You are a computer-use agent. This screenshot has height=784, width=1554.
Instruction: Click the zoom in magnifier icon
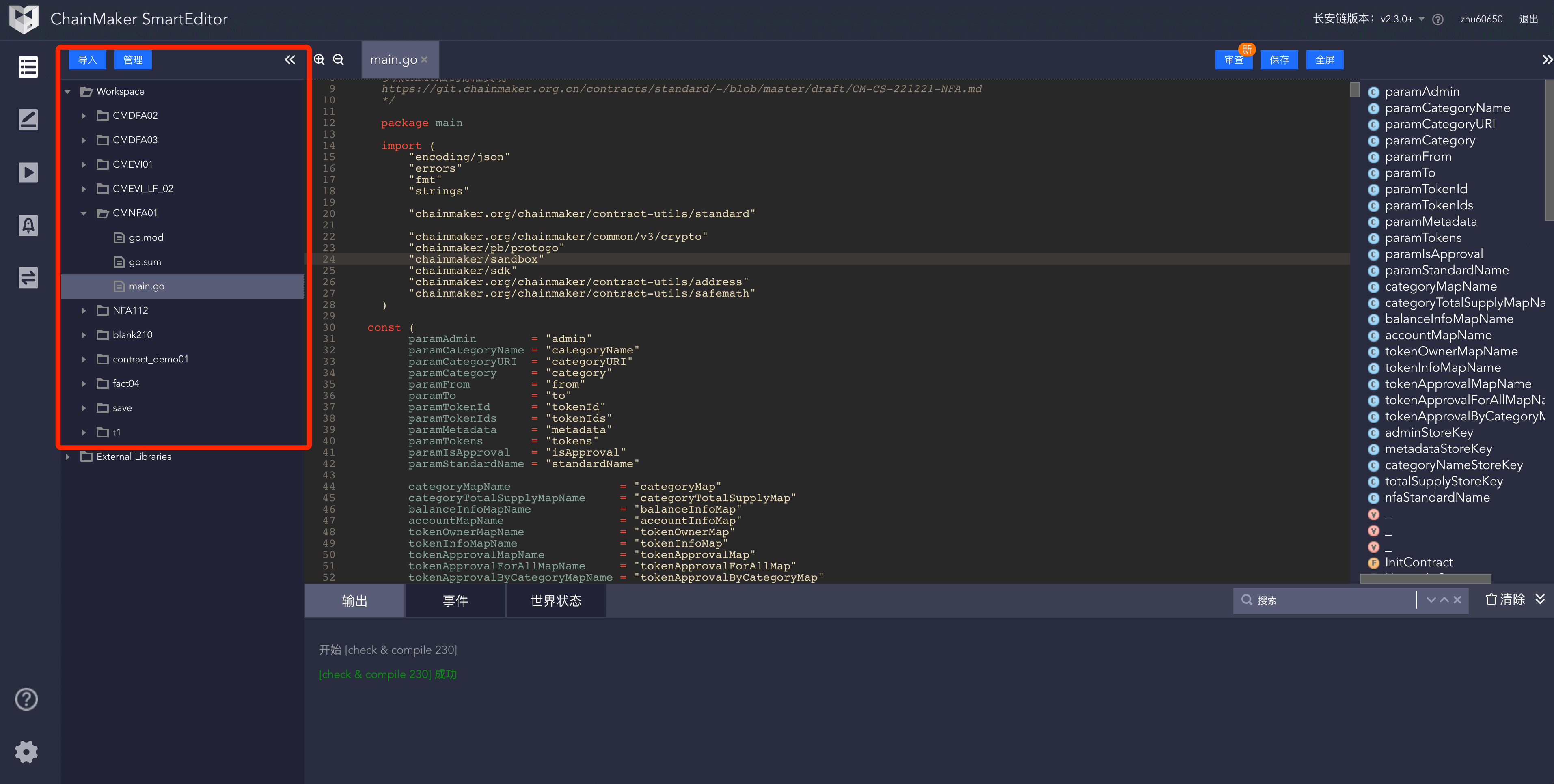319,60
